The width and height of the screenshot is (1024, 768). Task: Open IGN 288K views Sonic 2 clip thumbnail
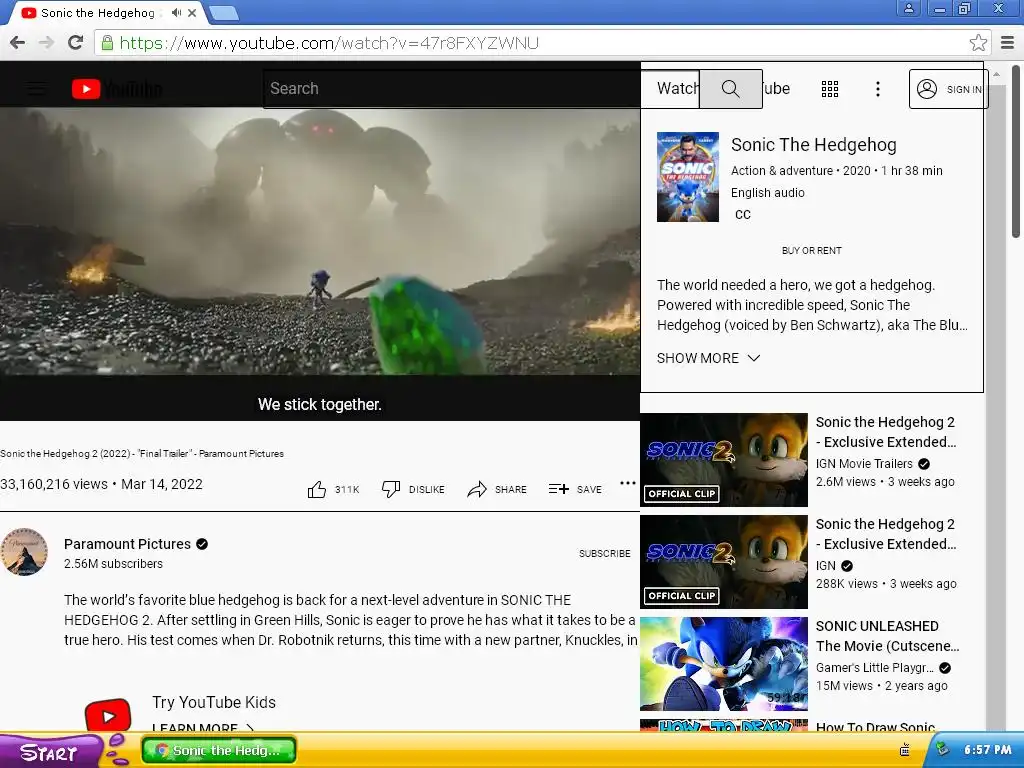724,562
